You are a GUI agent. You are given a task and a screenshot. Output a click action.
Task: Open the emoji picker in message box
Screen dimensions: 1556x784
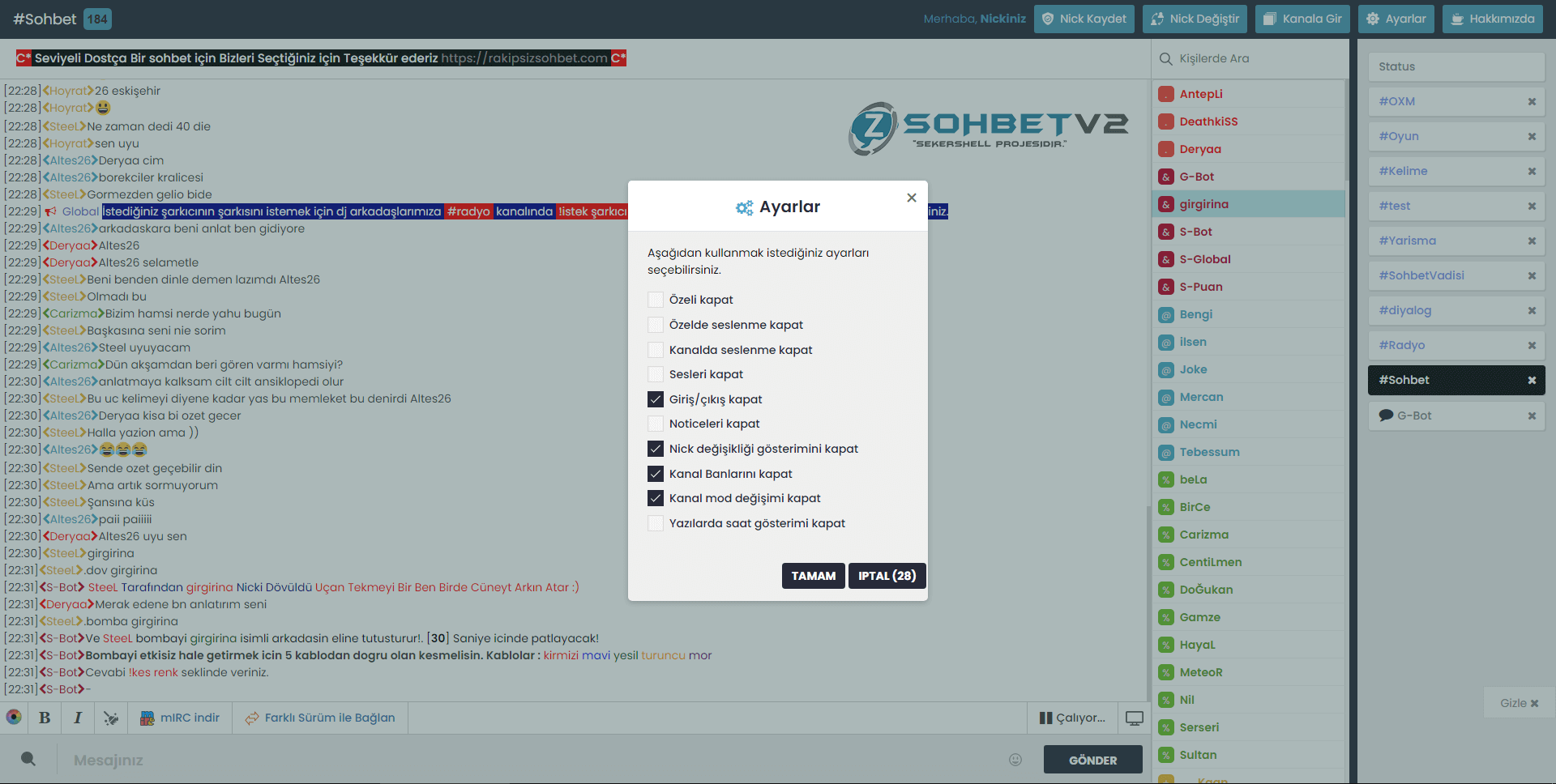(x=1015, y=760)
